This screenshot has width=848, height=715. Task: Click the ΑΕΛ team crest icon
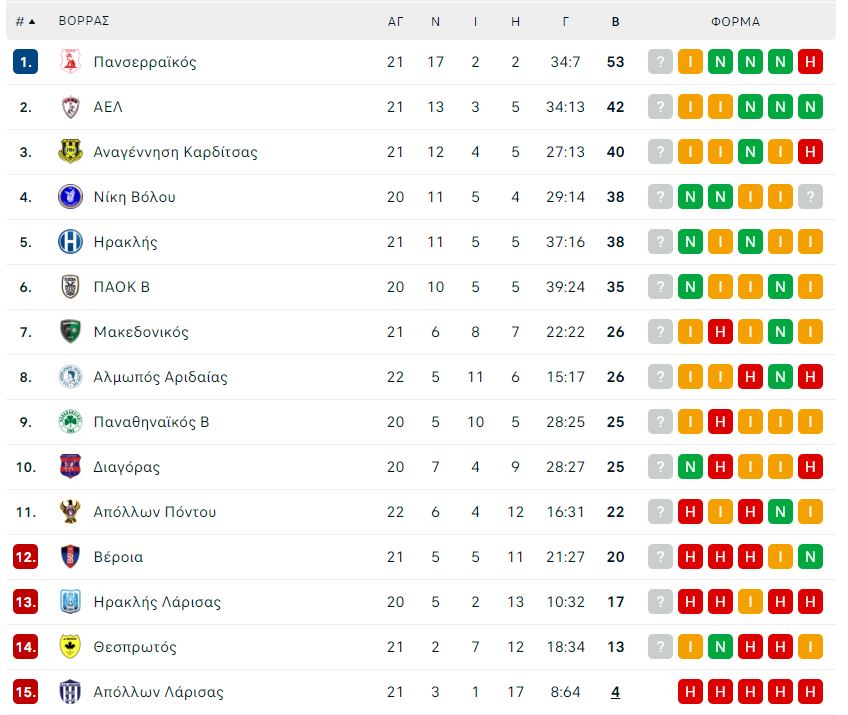coord(70,107)
